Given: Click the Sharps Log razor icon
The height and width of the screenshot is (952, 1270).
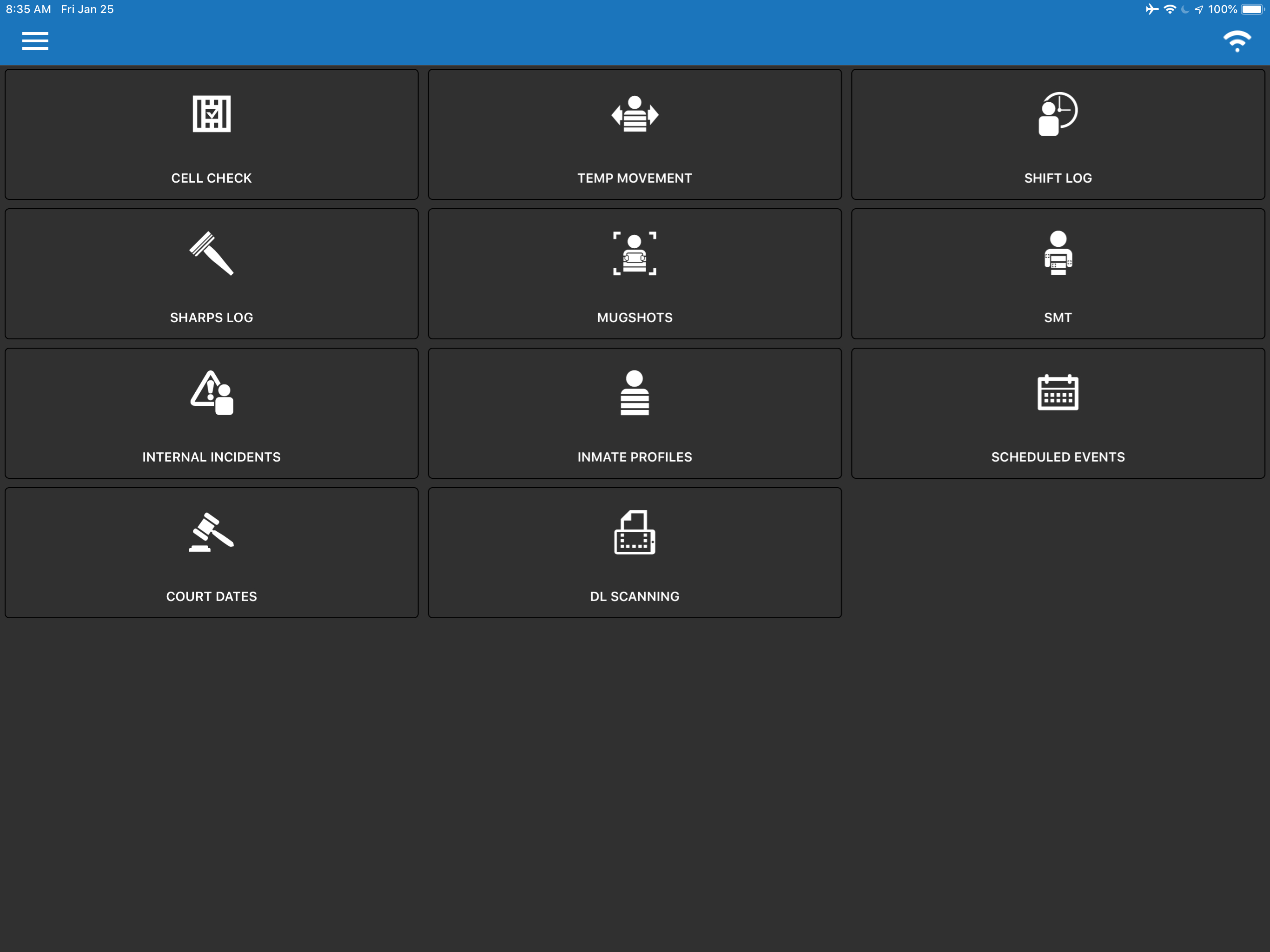Looking at the screenshot, I should tap(212, 253).
